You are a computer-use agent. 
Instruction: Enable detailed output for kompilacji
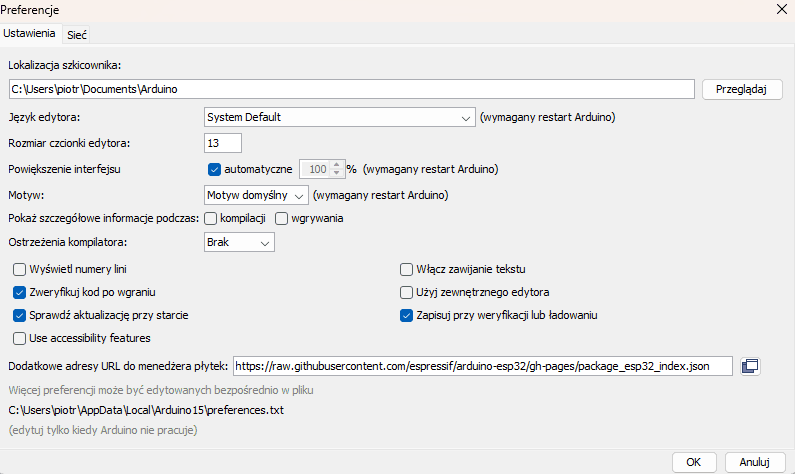coord(211,218)
